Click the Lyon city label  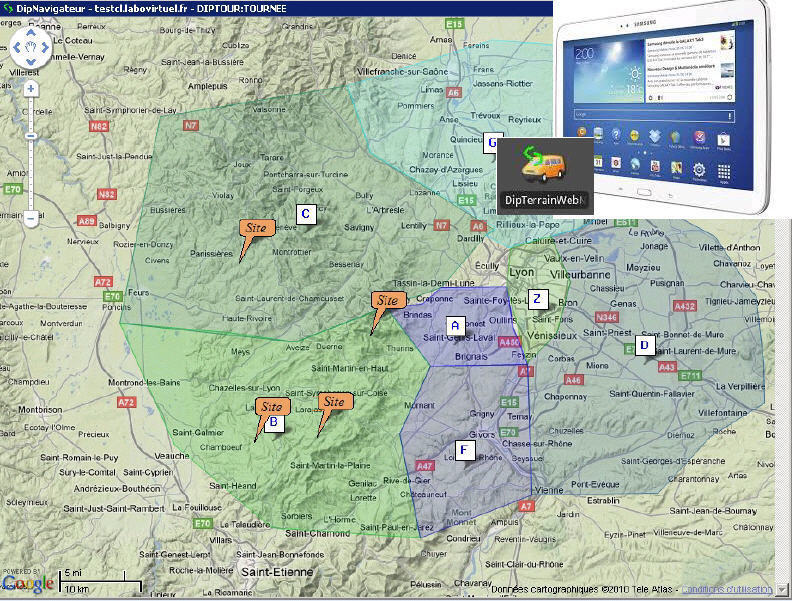click(x=521, y=272)
